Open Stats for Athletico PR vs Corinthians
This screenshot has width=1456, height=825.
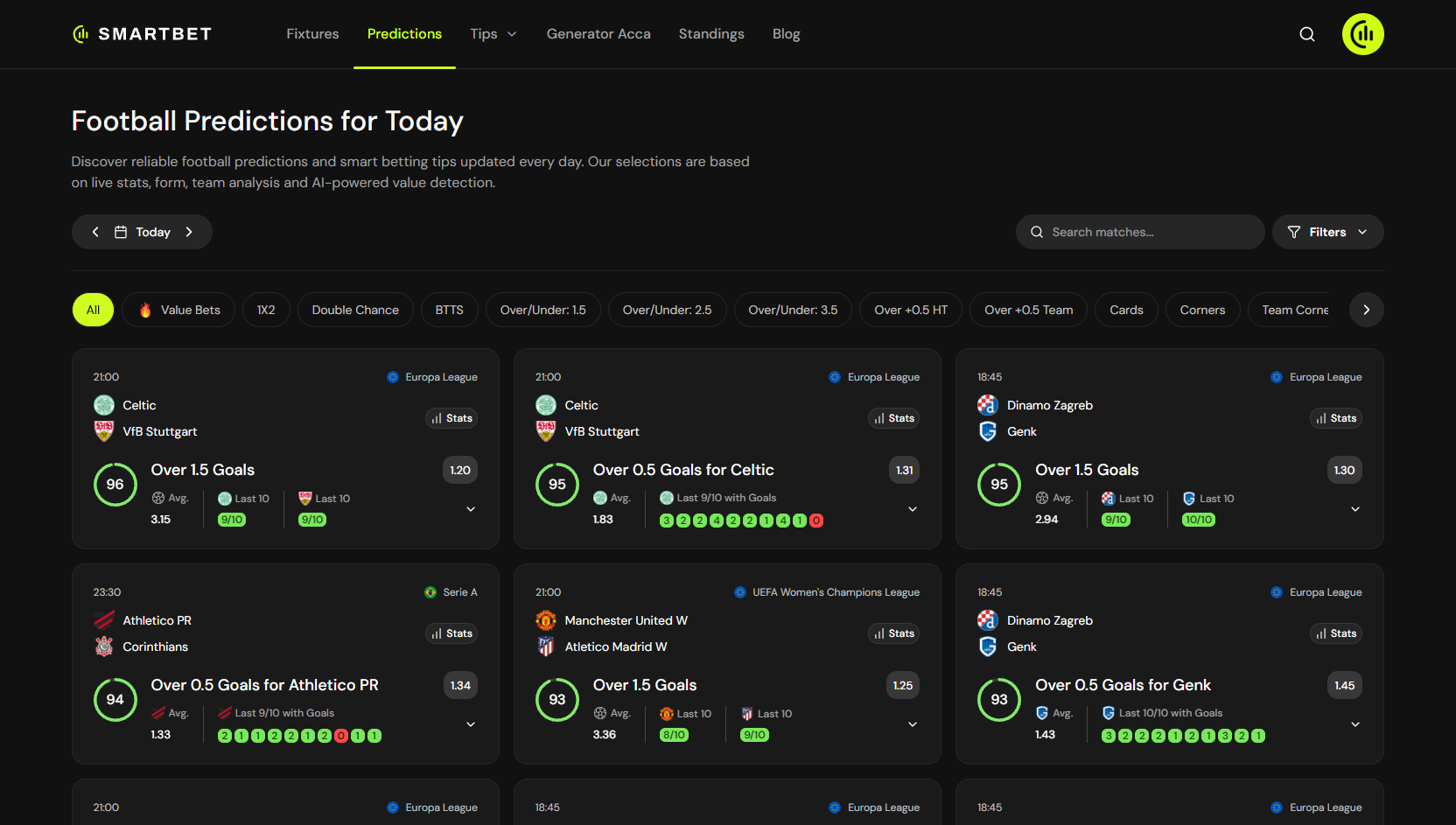(451, 633)
